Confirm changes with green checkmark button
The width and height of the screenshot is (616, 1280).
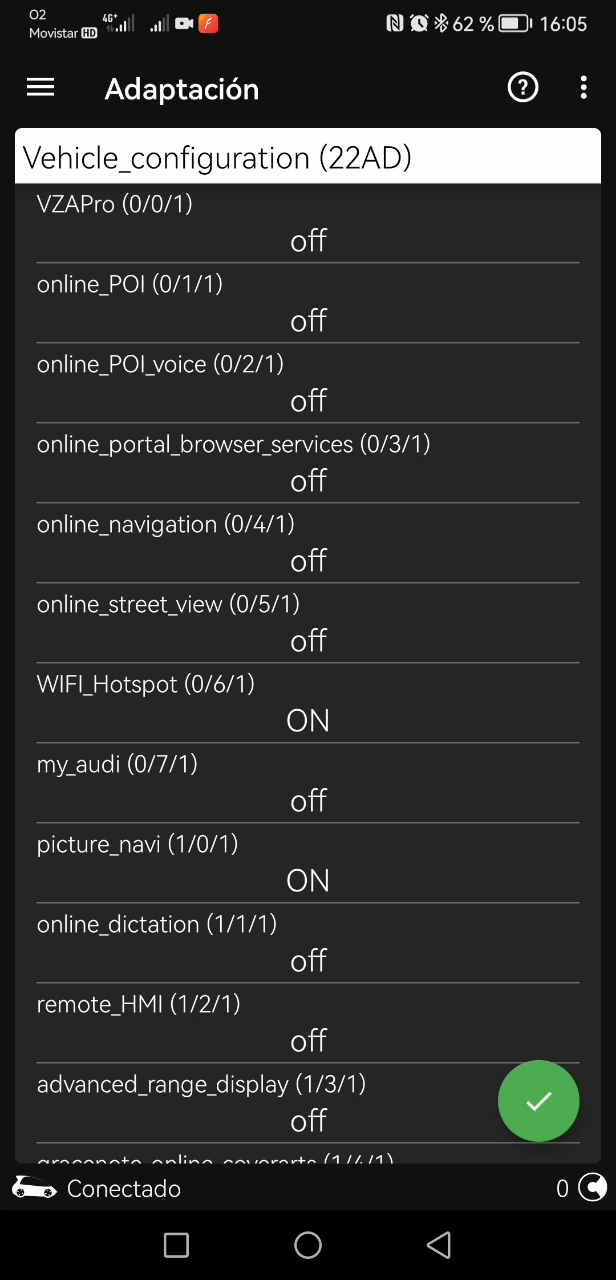click(x=539, y=1101)
